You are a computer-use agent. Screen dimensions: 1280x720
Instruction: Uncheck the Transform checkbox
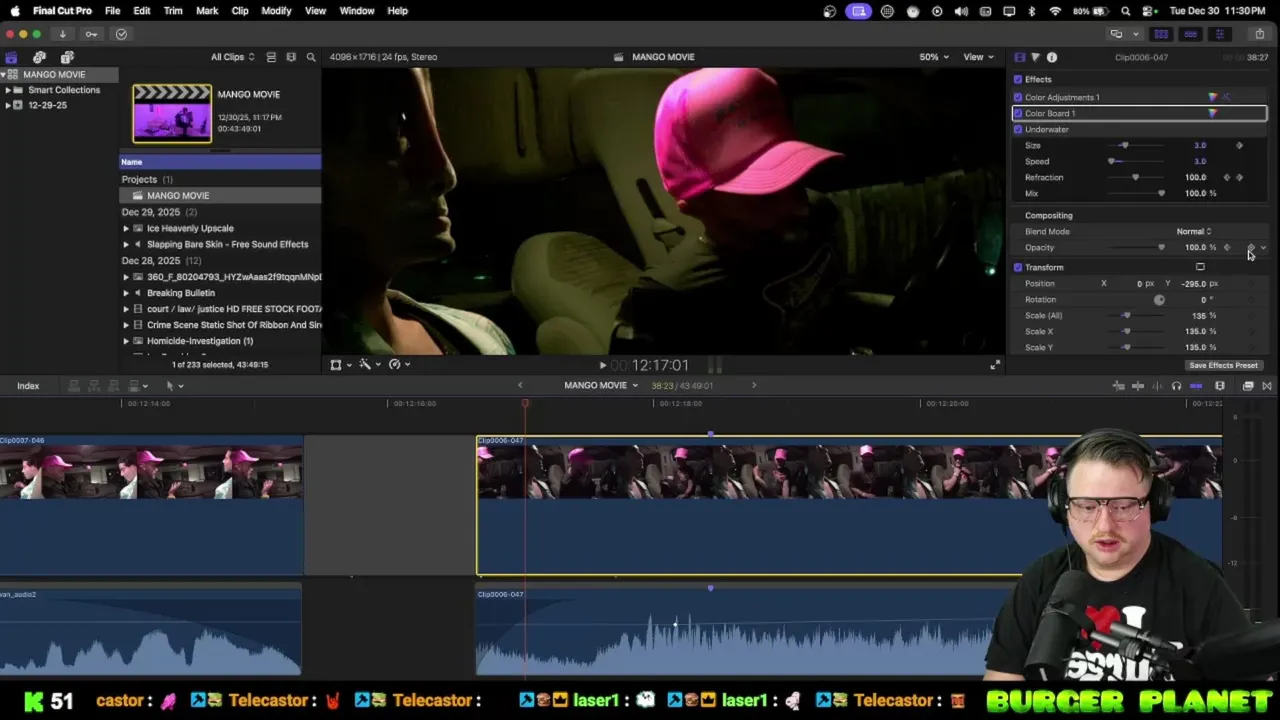click(x=1018, y=267)
